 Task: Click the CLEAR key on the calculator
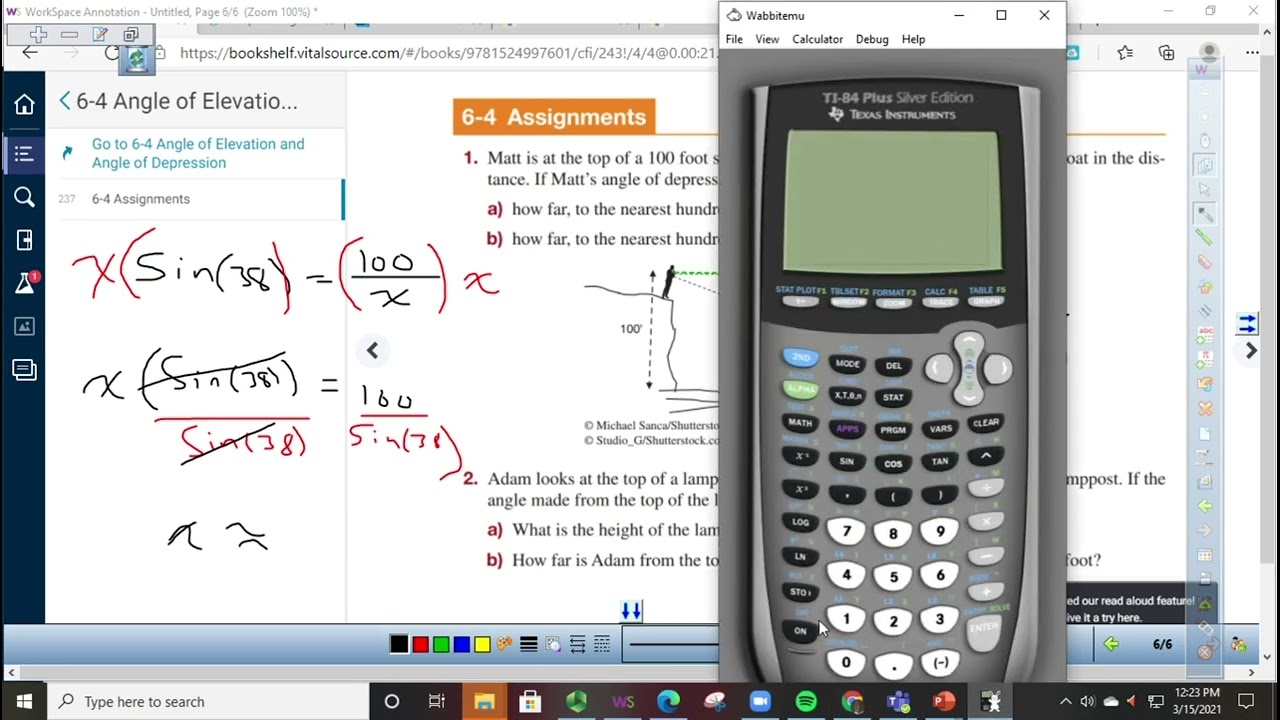point(986,422)
